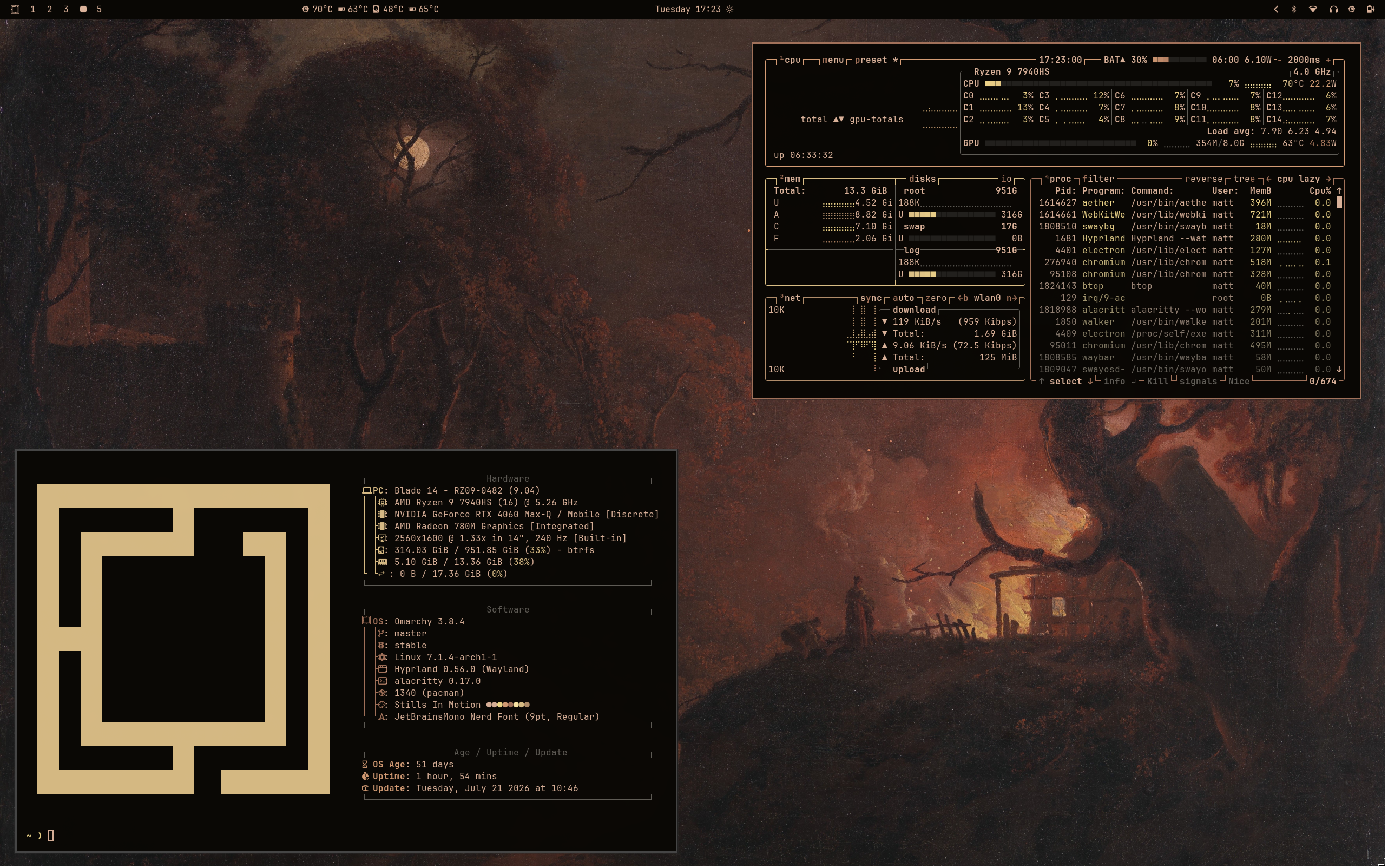
Task: Toggle sync in btop net panel
Action: point(872,298)
